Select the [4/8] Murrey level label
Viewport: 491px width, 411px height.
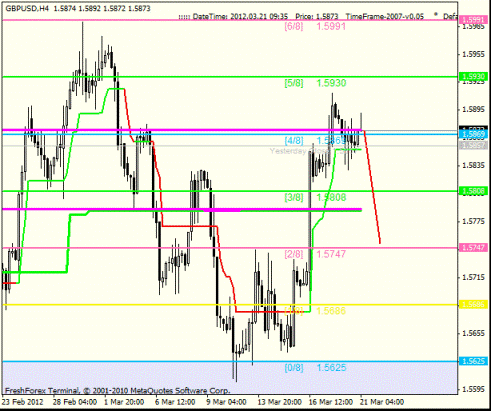click(x=294, y=141)
